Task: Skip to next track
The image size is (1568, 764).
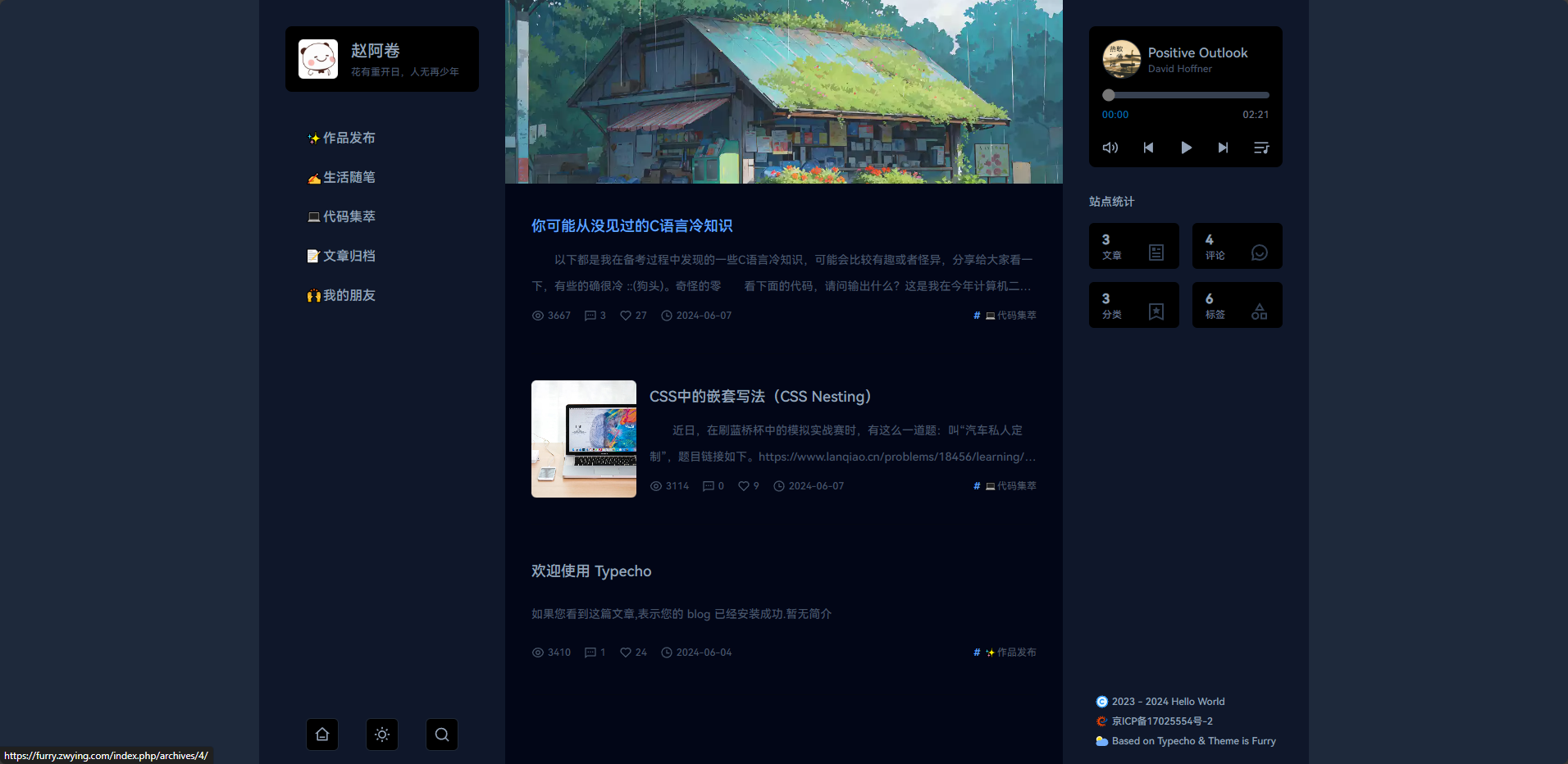Action: coord(1224,148)
